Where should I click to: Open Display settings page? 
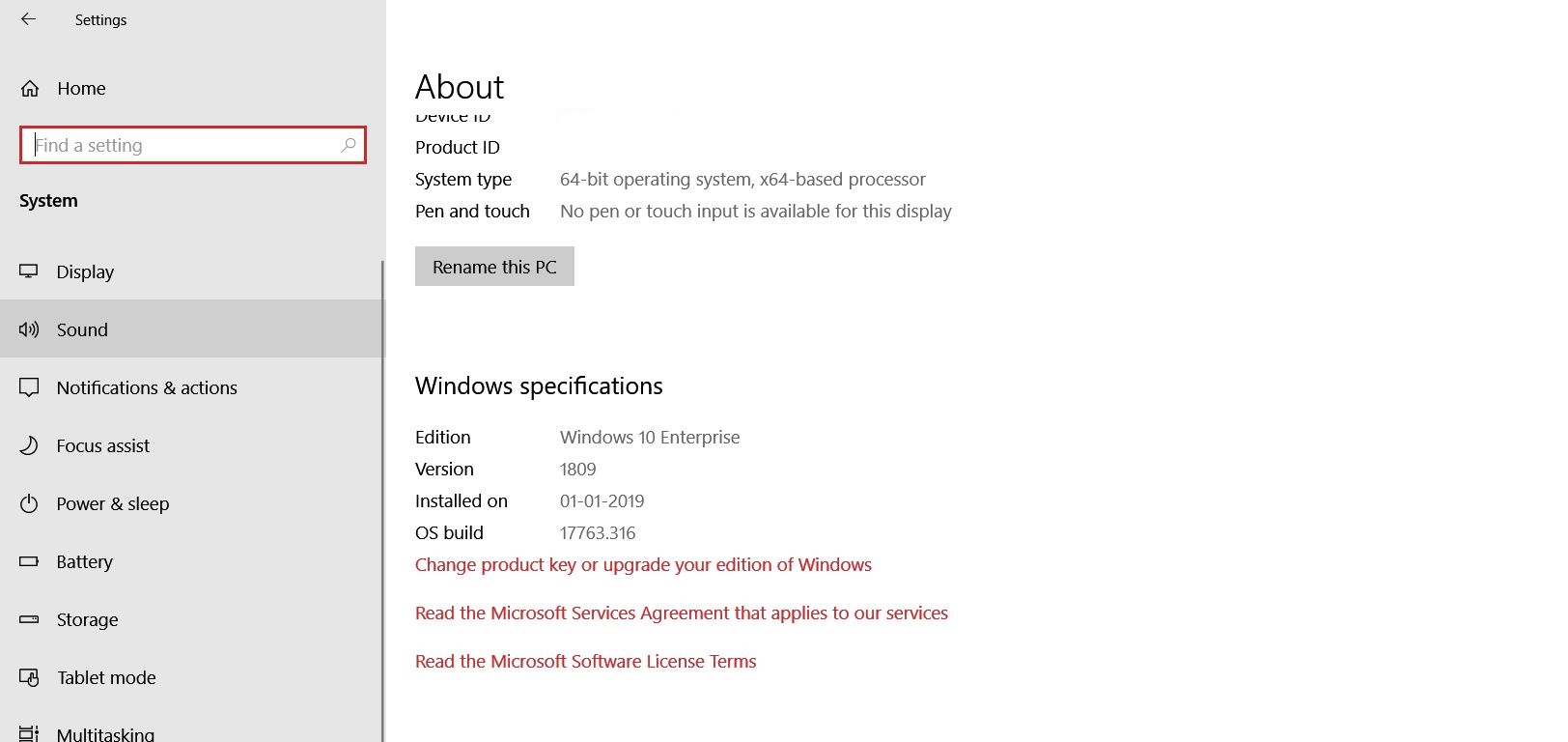click(x=192, y=271)
